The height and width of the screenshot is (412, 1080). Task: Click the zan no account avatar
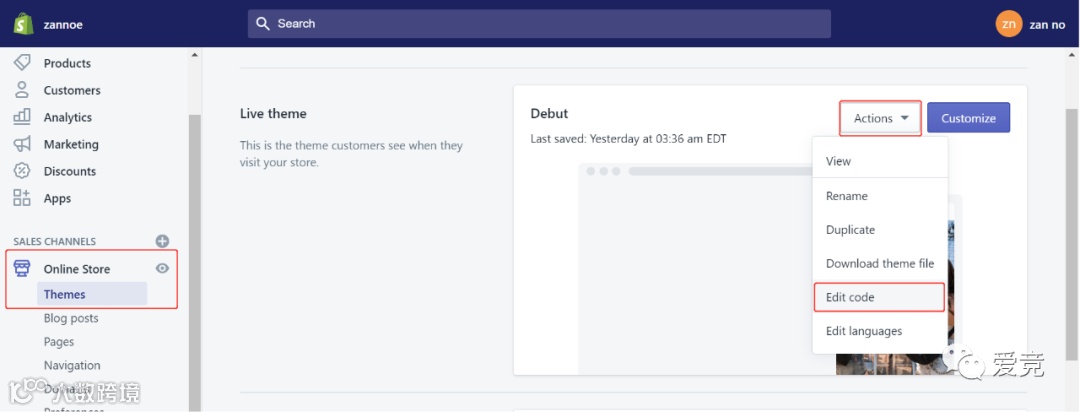[1009, 24]
